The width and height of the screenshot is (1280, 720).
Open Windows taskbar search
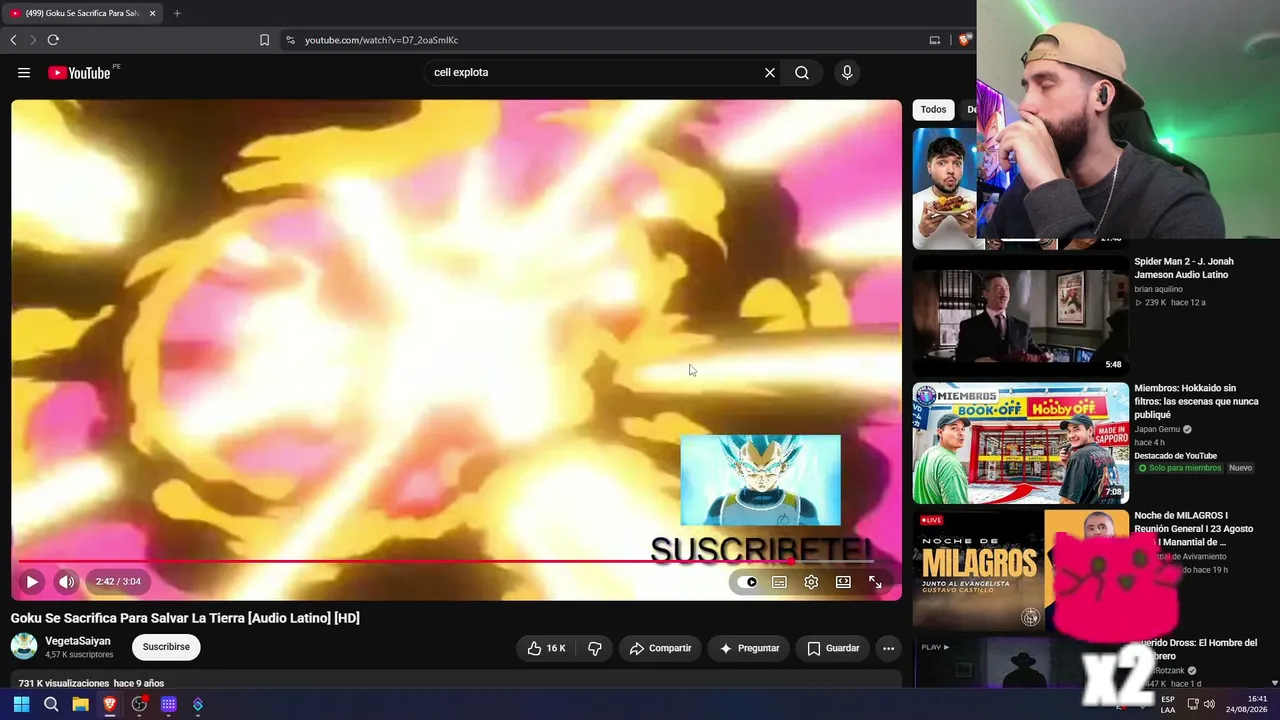click(51, 704)
